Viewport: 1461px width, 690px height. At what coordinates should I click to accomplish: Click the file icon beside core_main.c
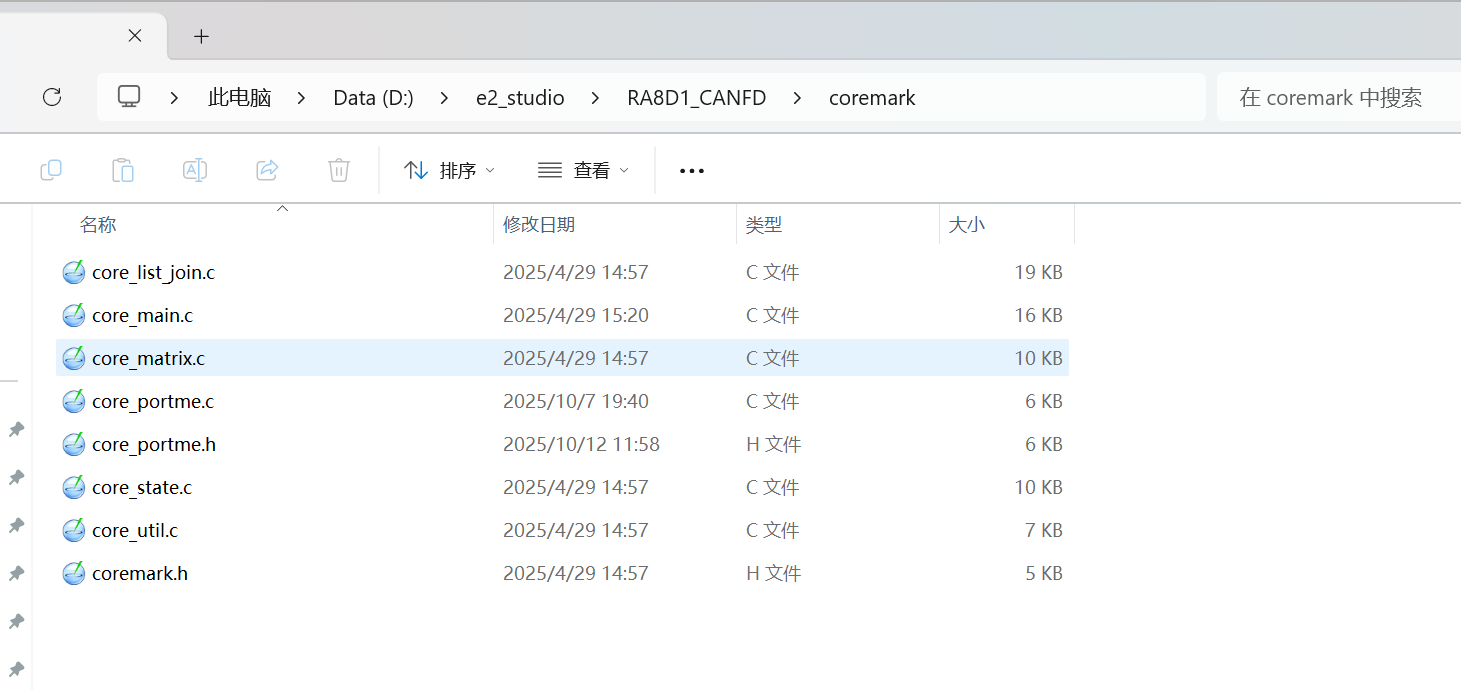tap(74, 315)
